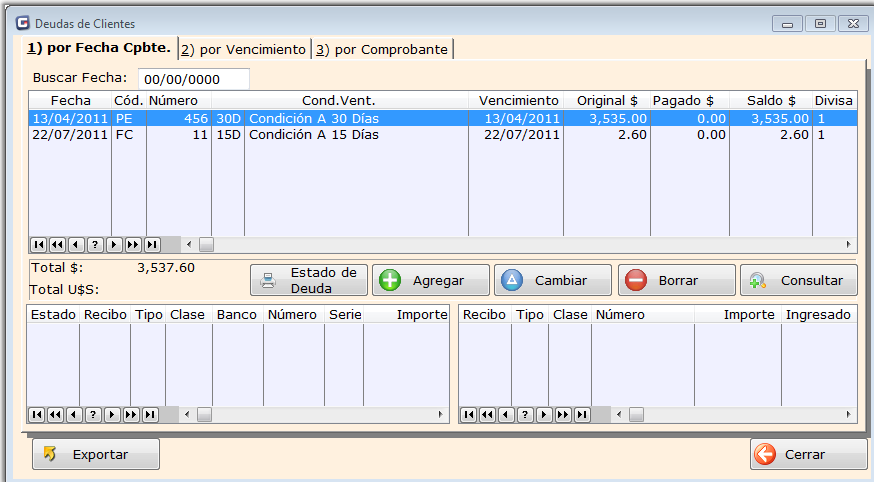The image size is (874, 482).
Task: Click the green plus Agregar icon
Action: click(x=391, y=281)
